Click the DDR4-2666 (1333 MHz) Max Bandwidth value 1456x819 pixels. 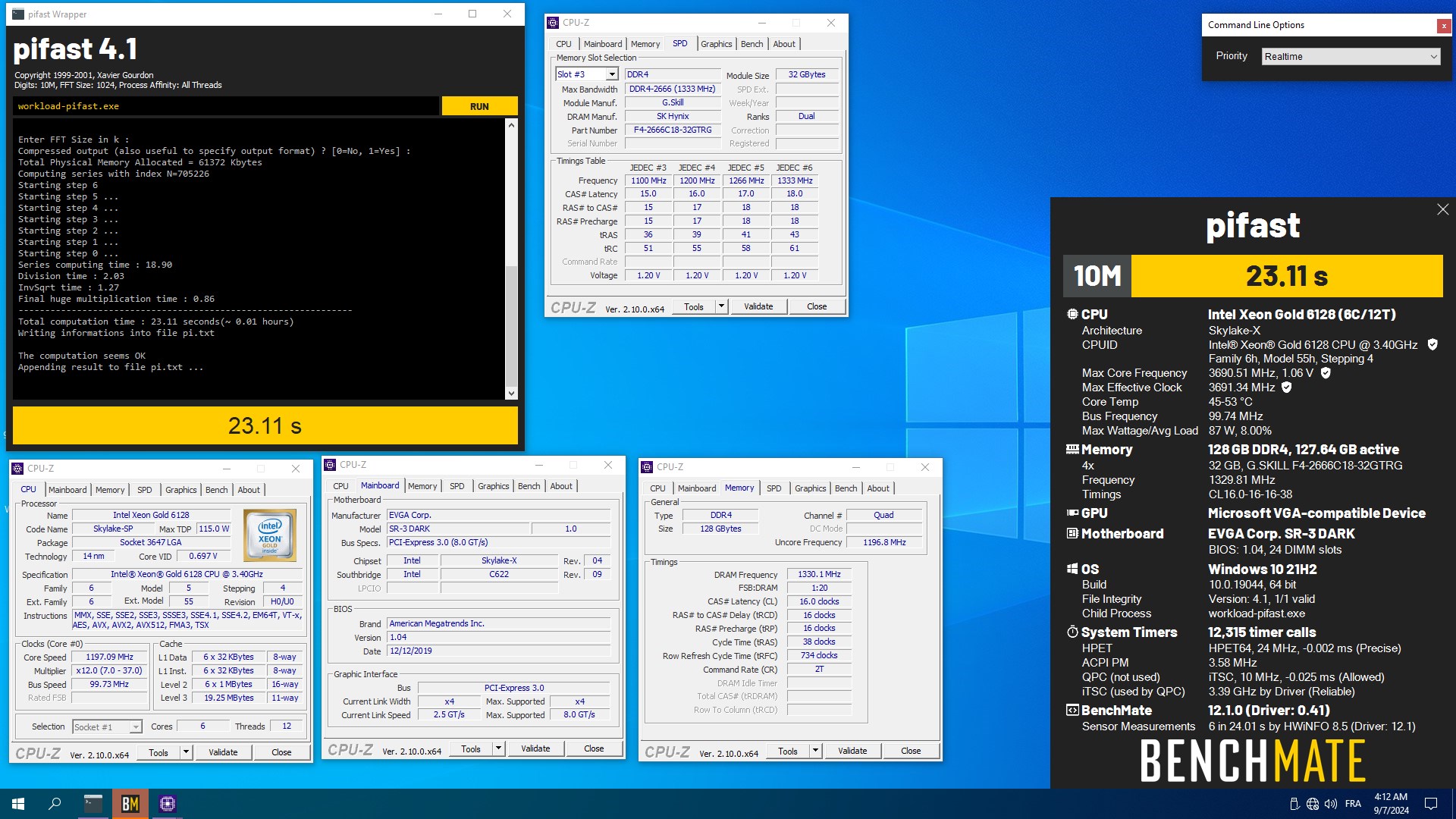click(673, 89)
